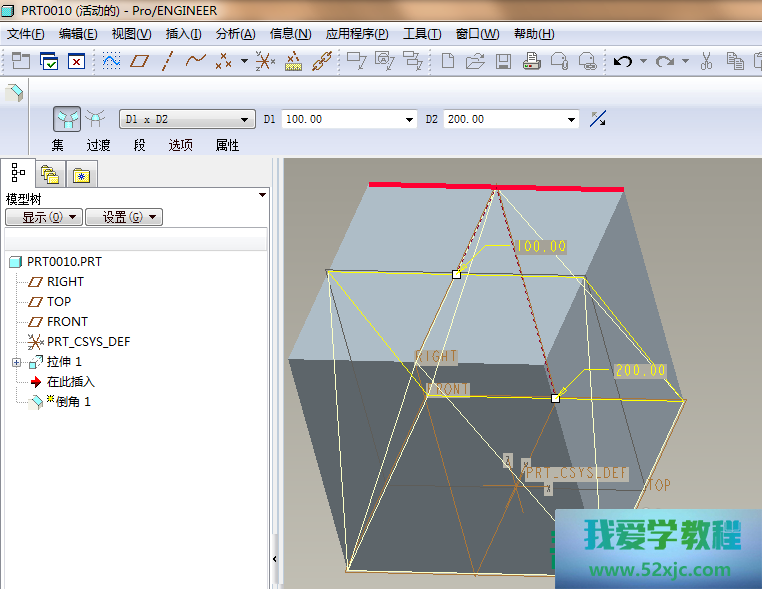Click the Undo arrow icon

point(623,61)
